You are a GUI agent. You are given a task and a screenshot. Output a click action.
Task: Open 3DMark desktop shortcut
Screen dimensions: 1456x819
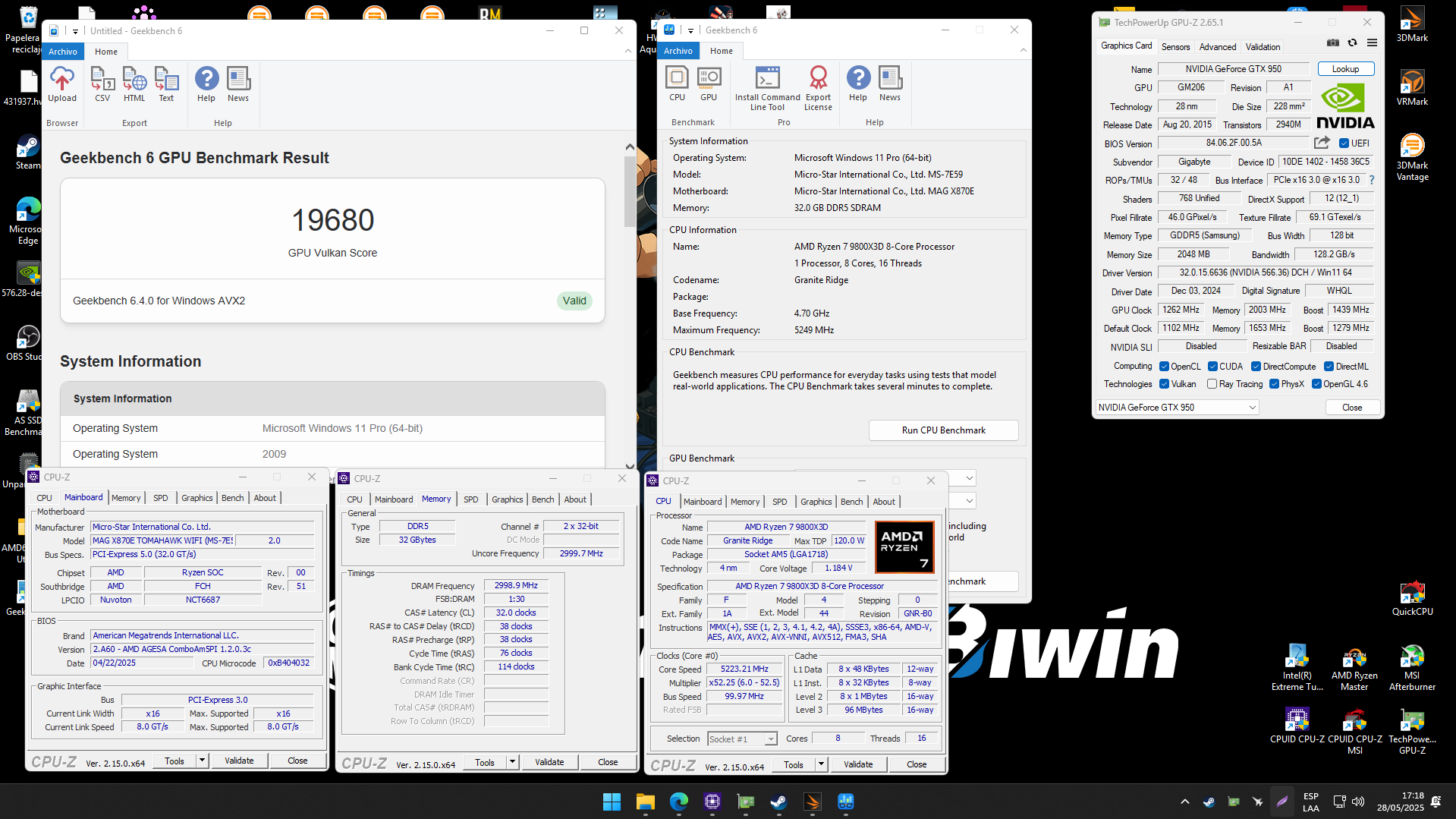pos(1412,24)
